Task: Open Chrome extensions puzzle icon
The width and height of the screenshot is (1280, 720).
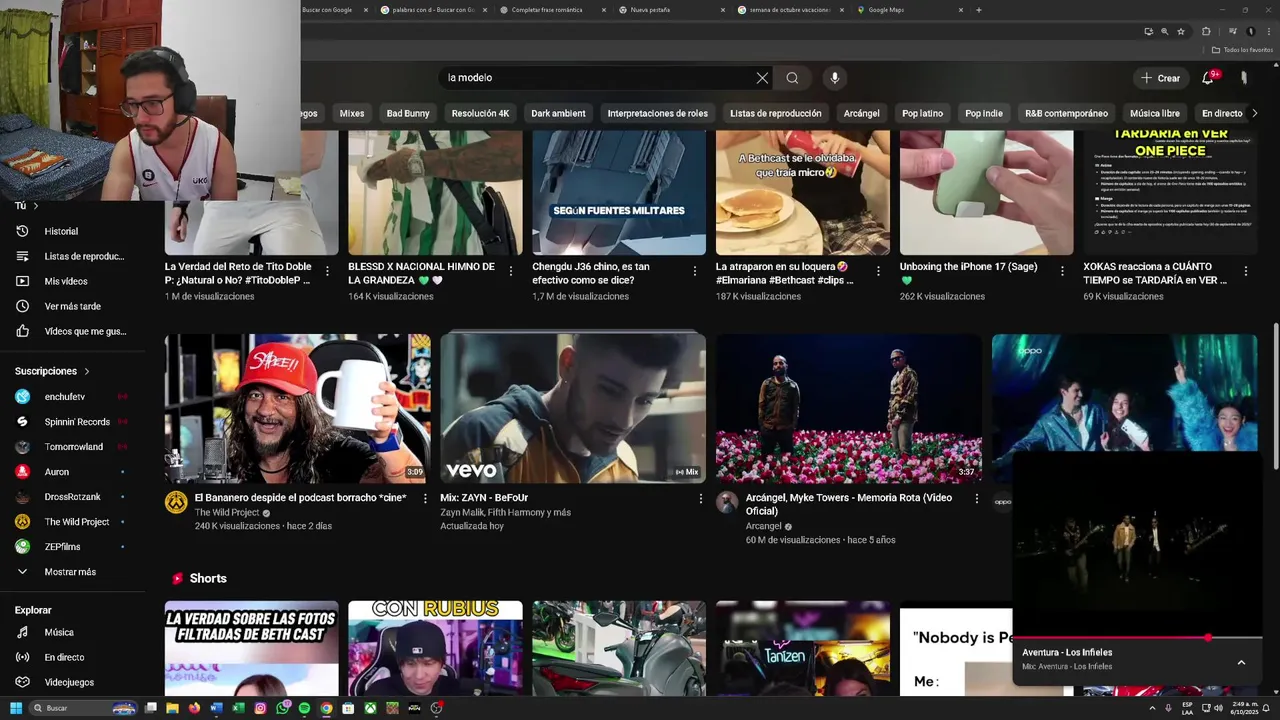Action: (1206, 31)
